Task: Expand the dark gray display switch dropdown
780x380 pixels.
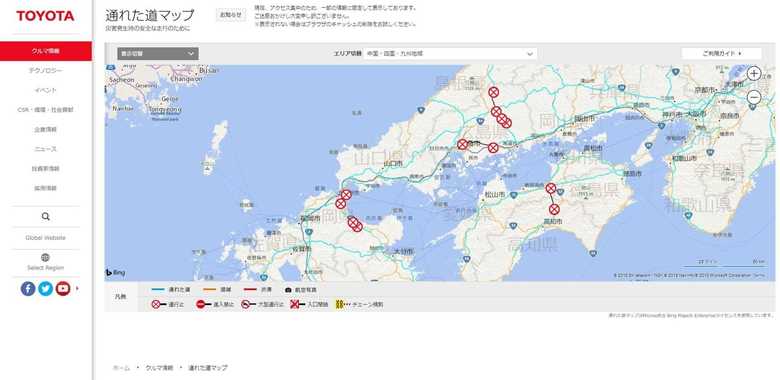Action: (158, 54)
